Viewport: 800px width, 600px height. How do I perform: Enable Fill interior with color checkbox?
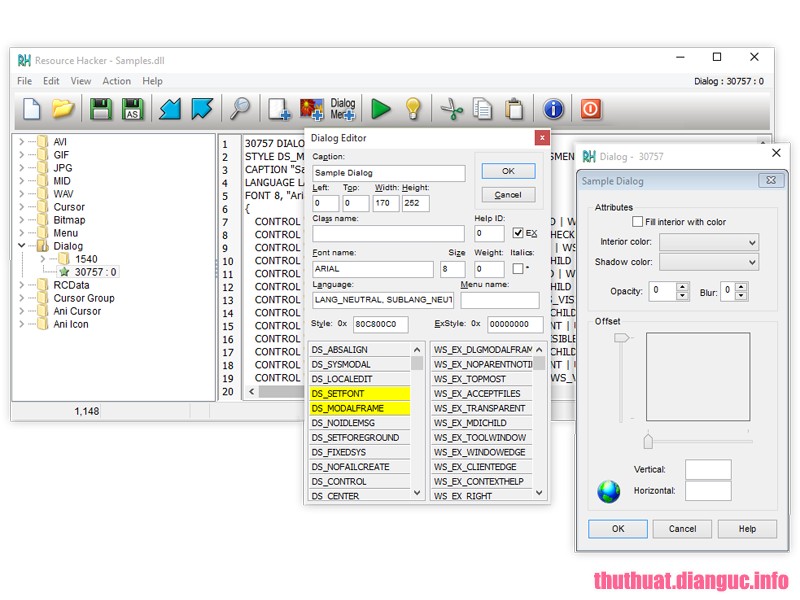(637, 221)
